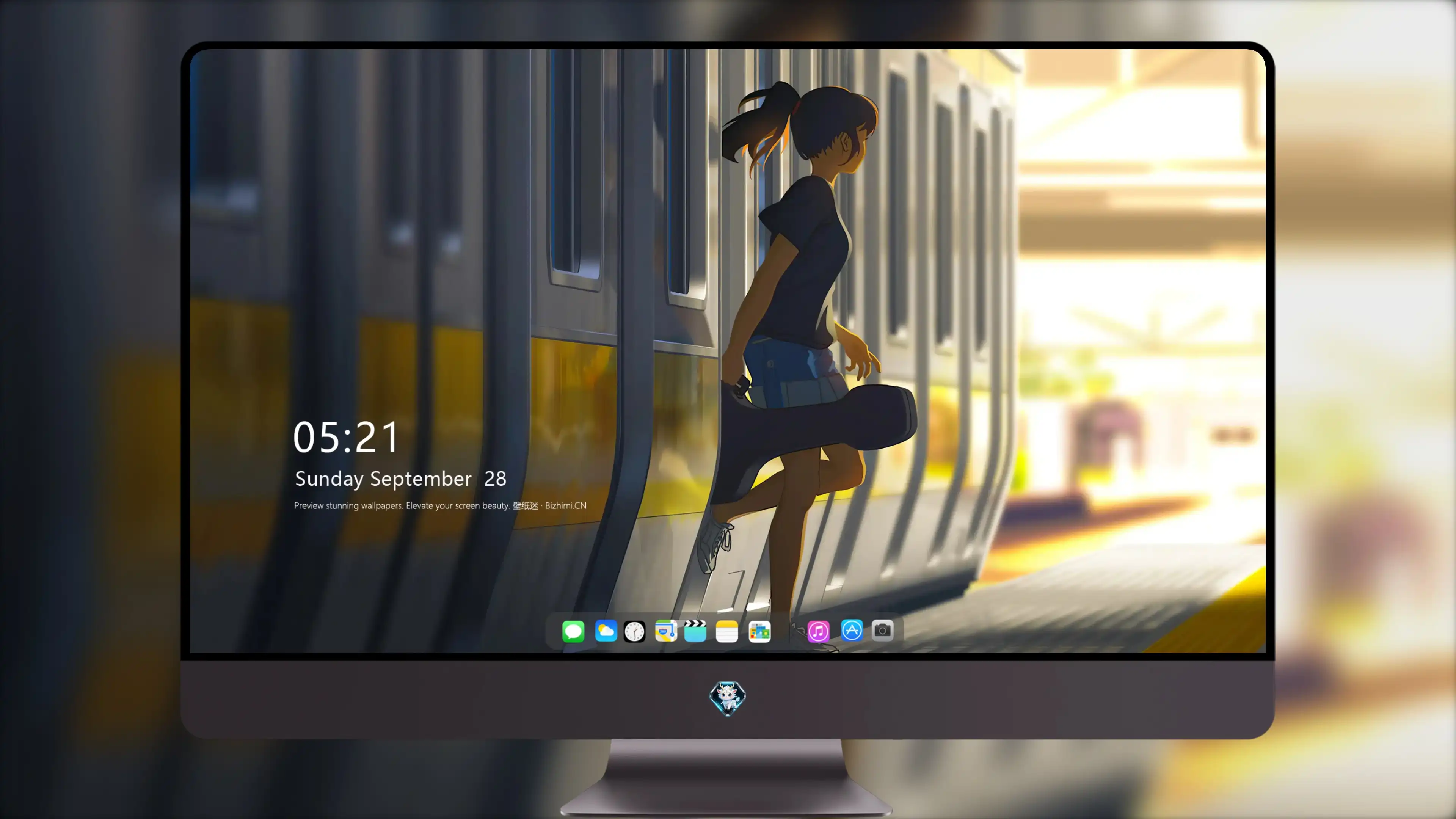Launch the Videos clapperboard app
The image size is (1456, 819).
point(695,631)
